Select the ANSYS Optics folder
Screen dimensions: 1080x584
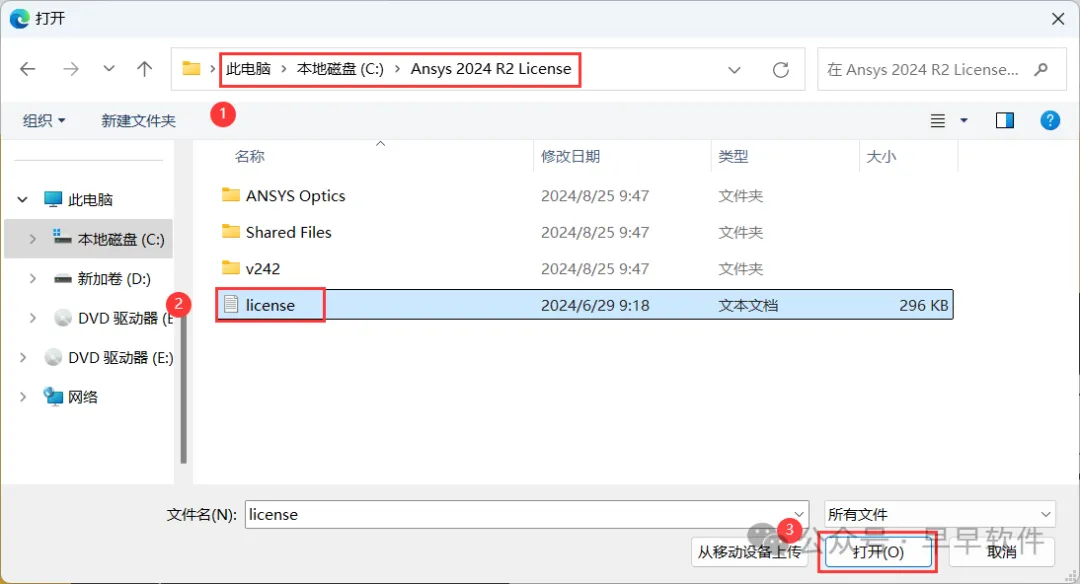[295, 196]
